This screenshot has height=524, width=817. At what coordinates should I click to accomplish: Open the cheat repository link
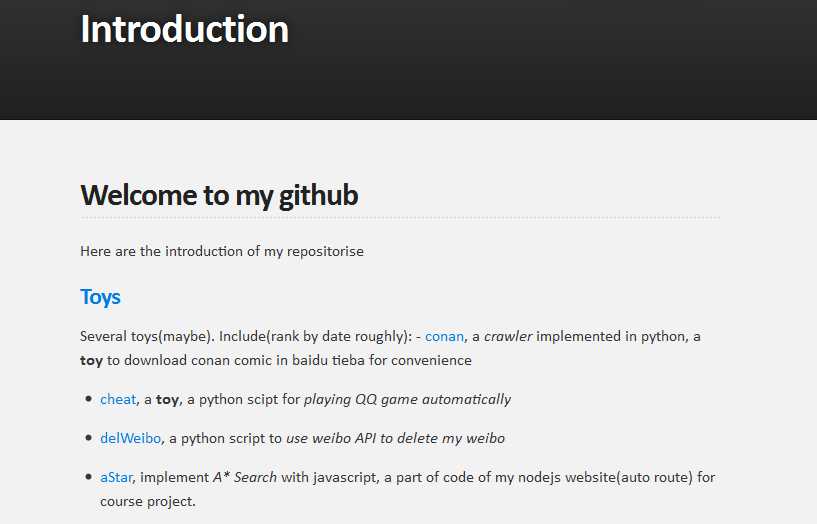118,400
